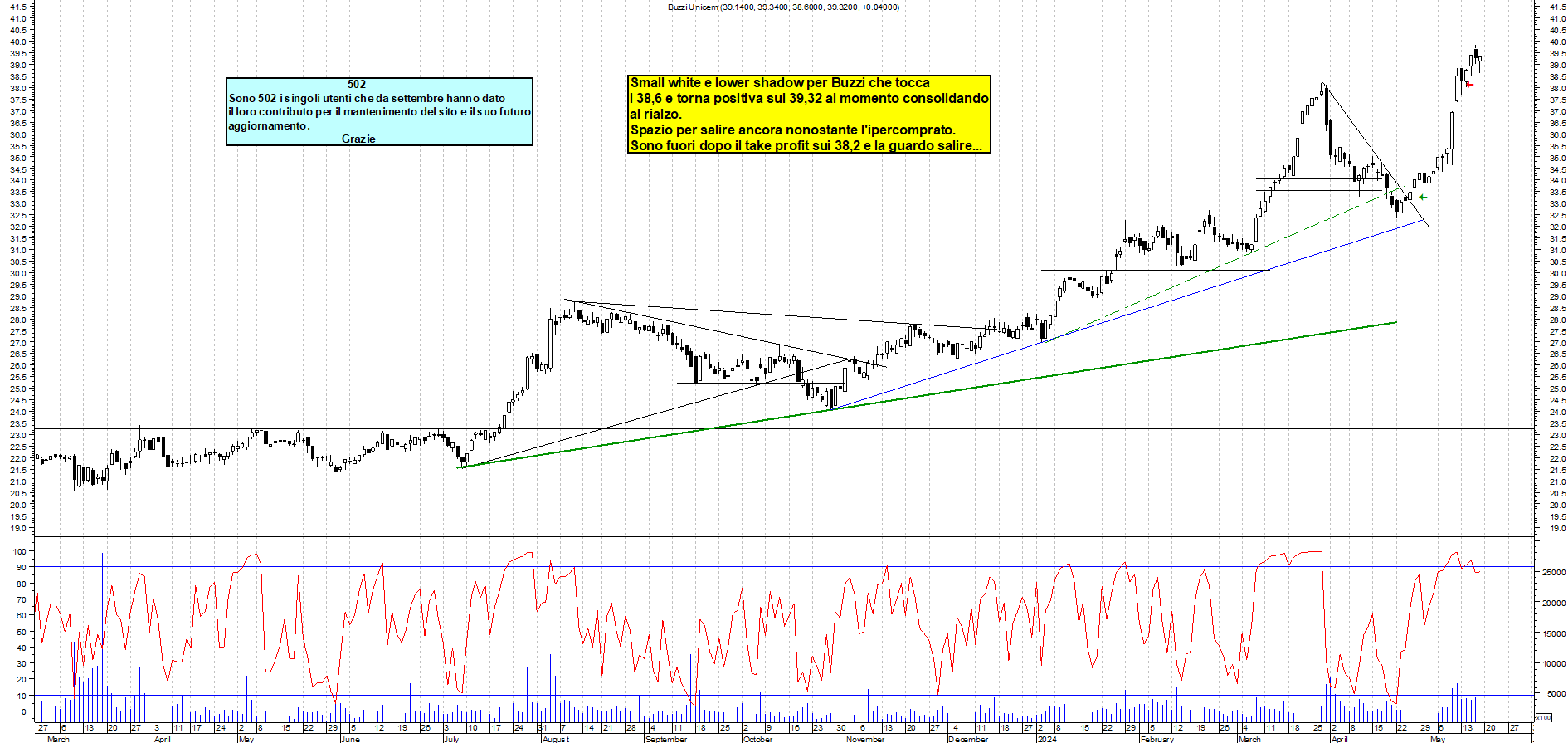The image size is (1568, 743).
Task: Click the volume scale label '15000'
Action: pyautogui.click(x=1554, y=633)
